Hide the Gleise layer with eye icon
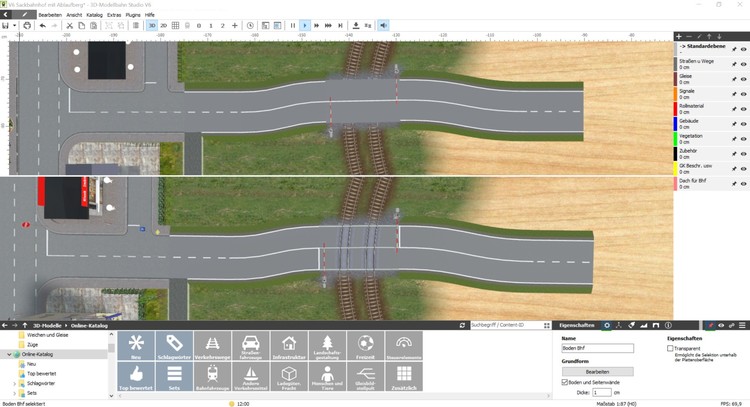The image size is (750, 407). click(x=744, y=78)
